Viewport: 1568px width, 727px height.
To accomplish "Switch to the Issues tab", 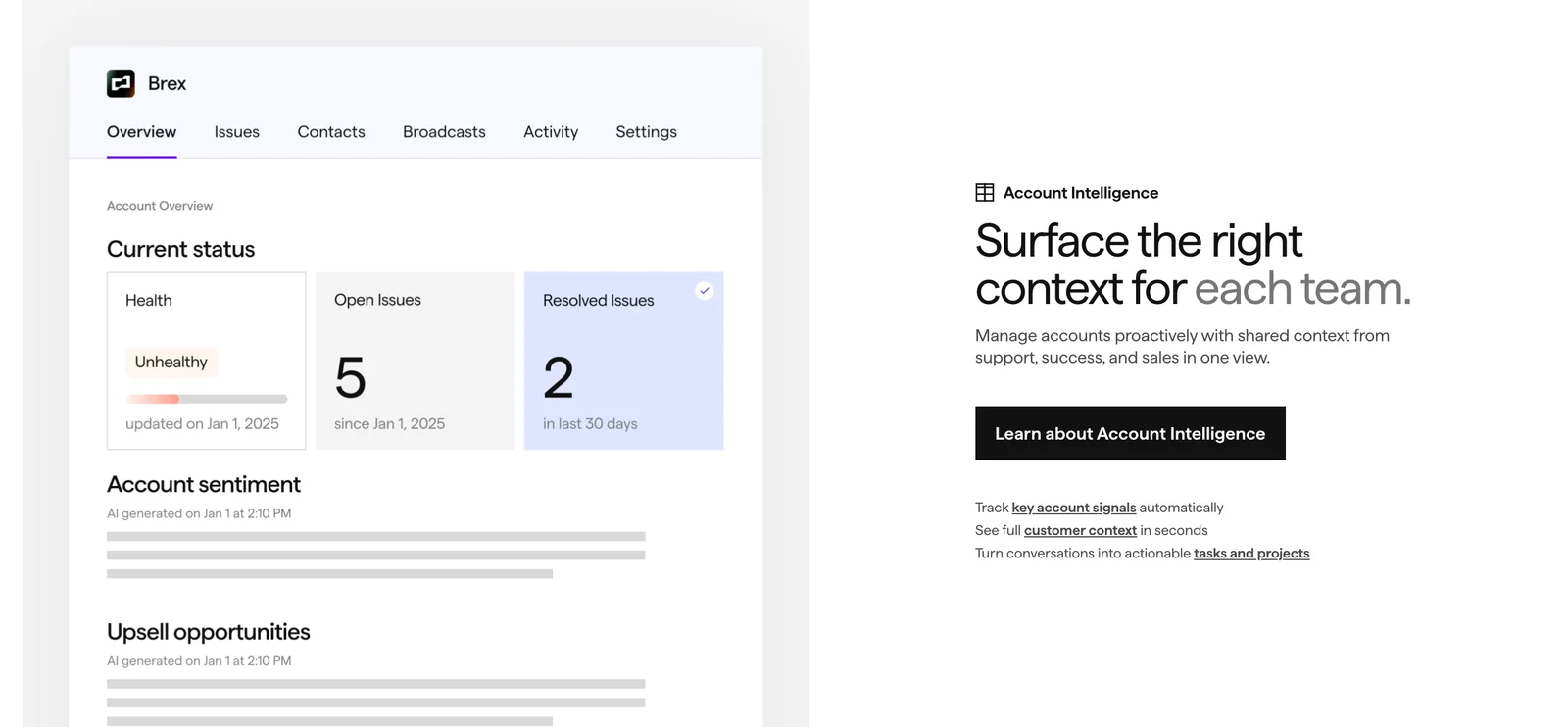I will tap(237, 132).
